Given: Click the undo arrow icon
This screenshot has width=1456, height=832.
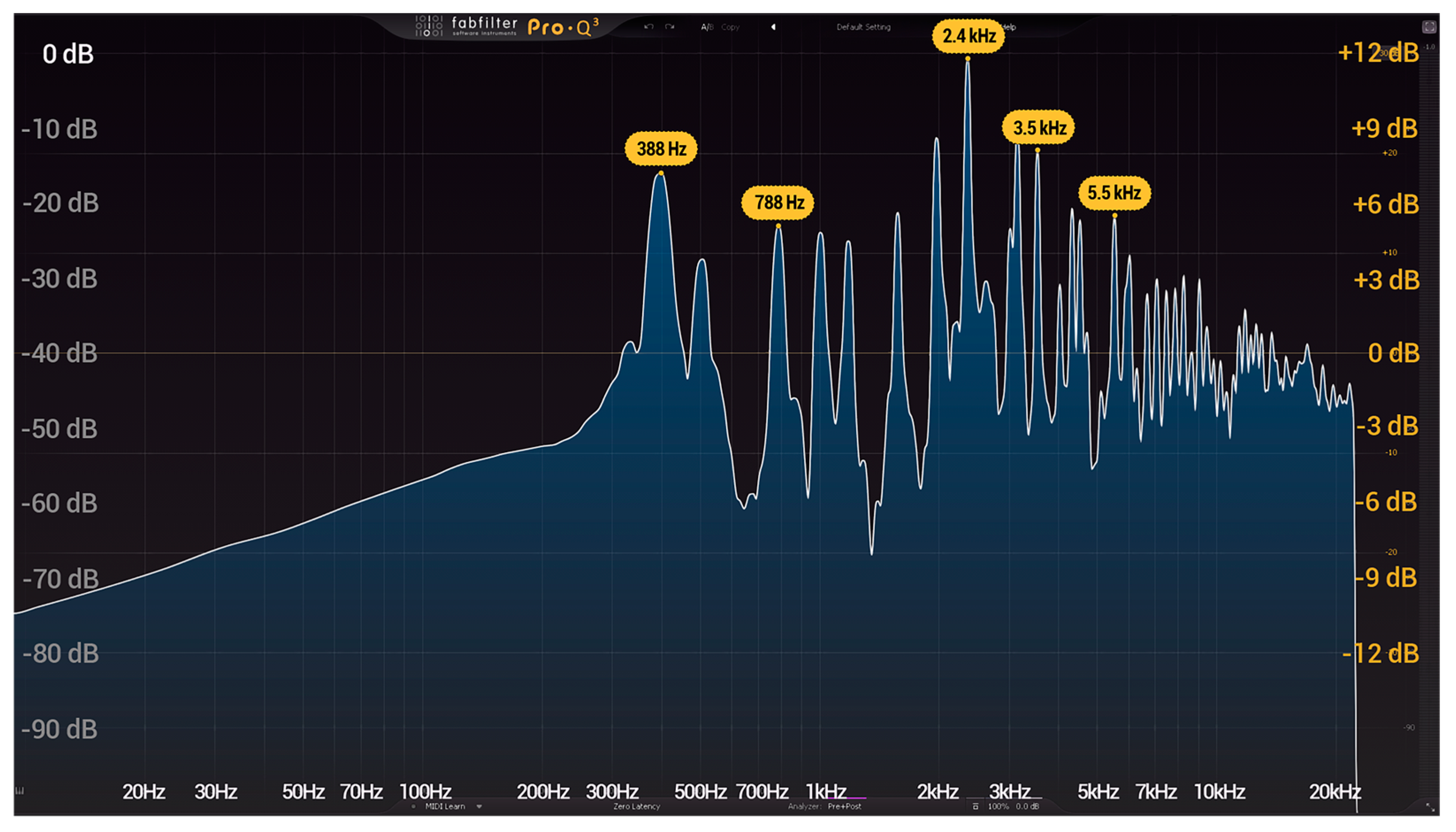Looking at the screenshot, I should coord(648,27).
